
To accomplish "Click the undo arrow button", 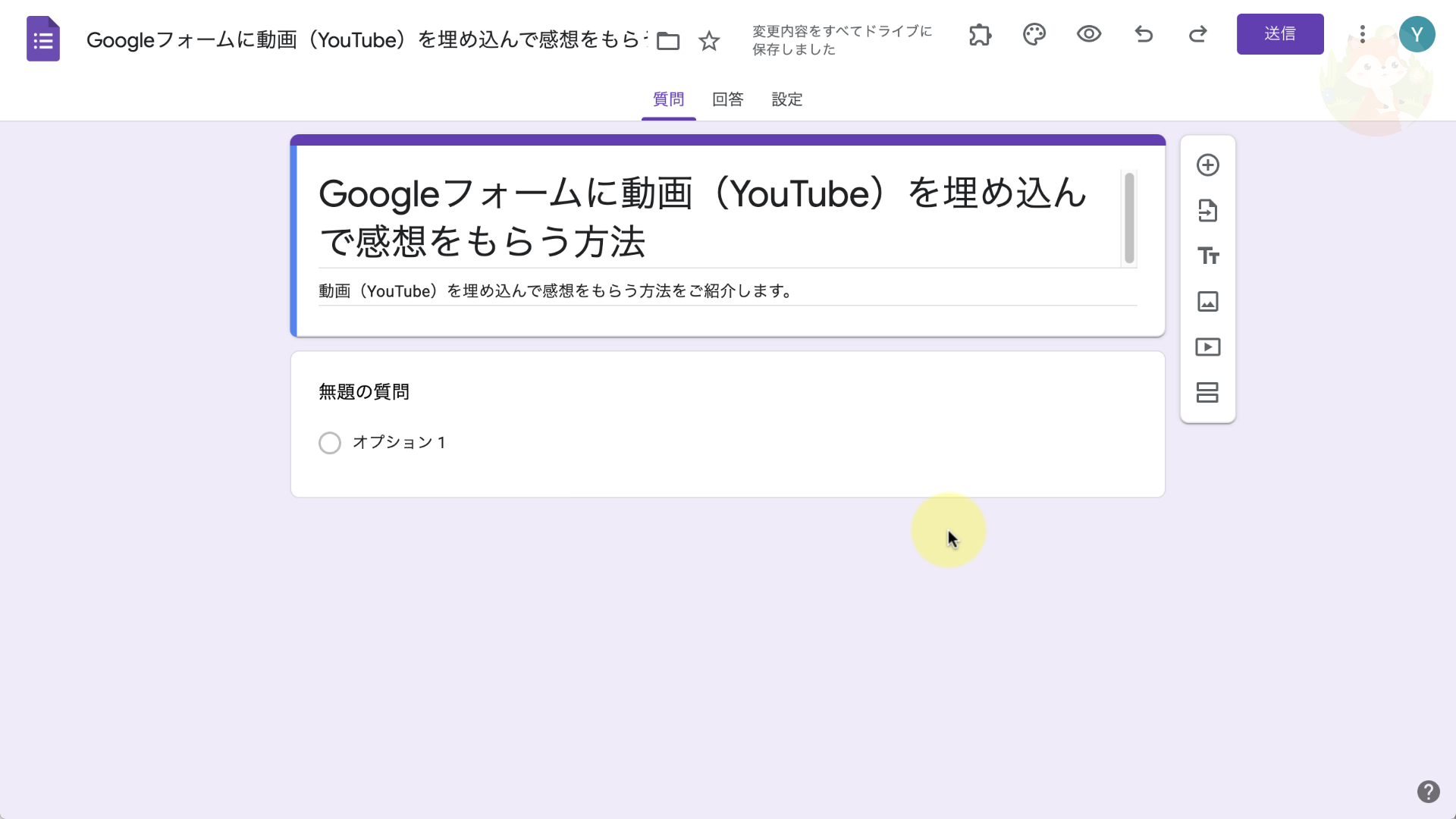I will pos(1143,34).
